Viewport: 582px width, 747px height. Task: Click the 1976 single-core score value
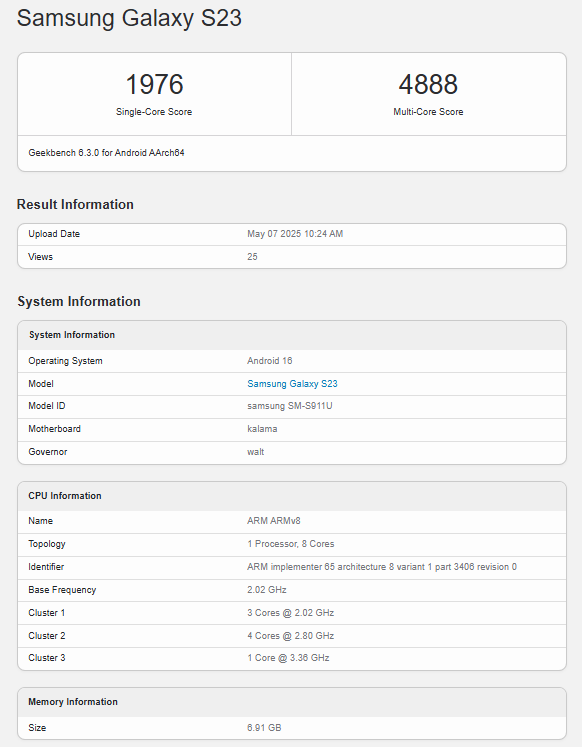(x=154, y=84)
